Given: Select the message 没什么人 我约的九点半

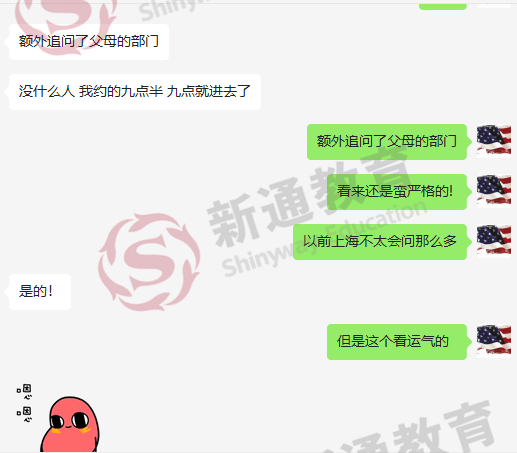Looking at the screenshot, I should 135,92.
